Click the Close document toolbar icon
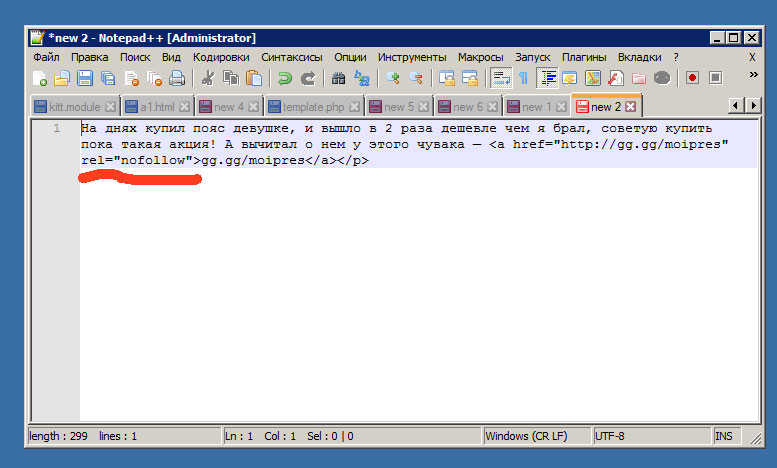777x468 pixels. click(x=131, y=78)
